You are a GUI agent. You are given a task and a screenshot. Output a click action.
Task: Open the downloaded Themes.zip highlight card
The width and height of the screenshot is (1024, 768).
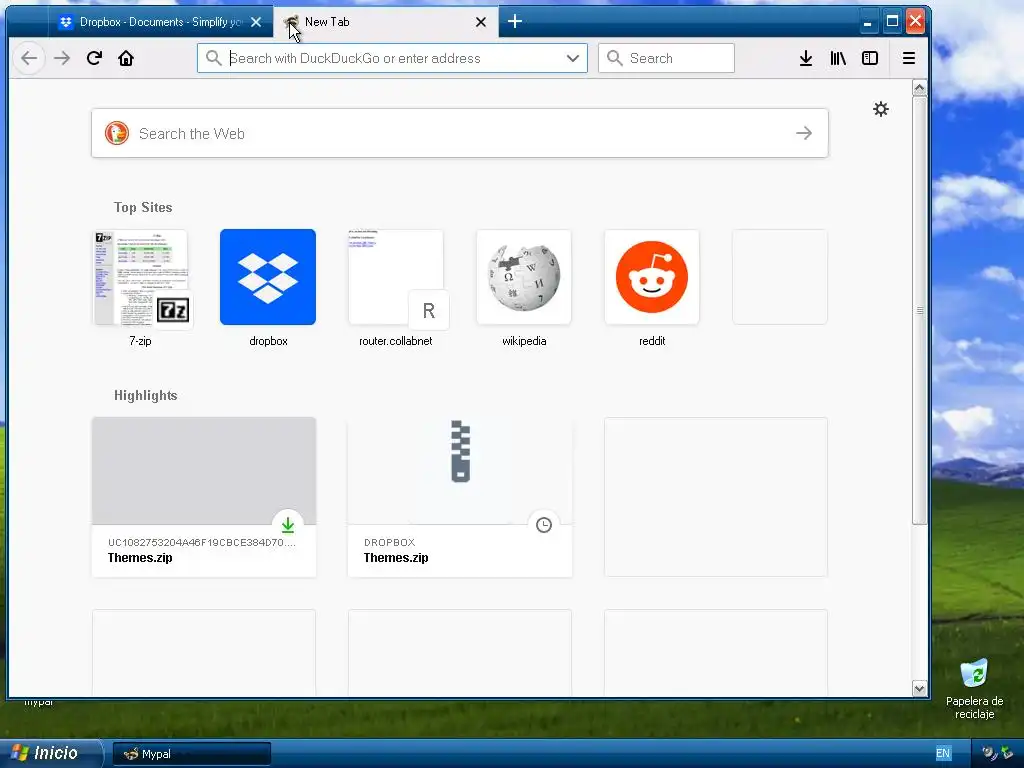pyautogui.click(x=204, y=497)
